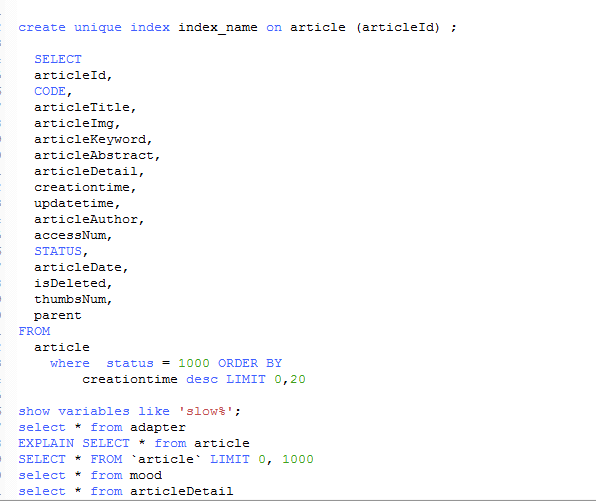Click 'index_name' in the create index line
The image size is (596, 501).
click(217, 28)
